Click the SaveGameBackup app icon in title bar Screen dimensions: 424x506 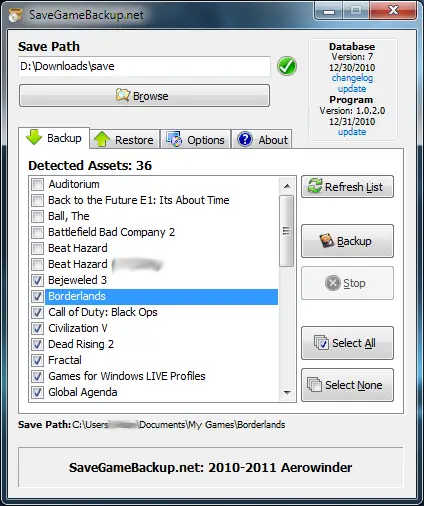[15, 15]
